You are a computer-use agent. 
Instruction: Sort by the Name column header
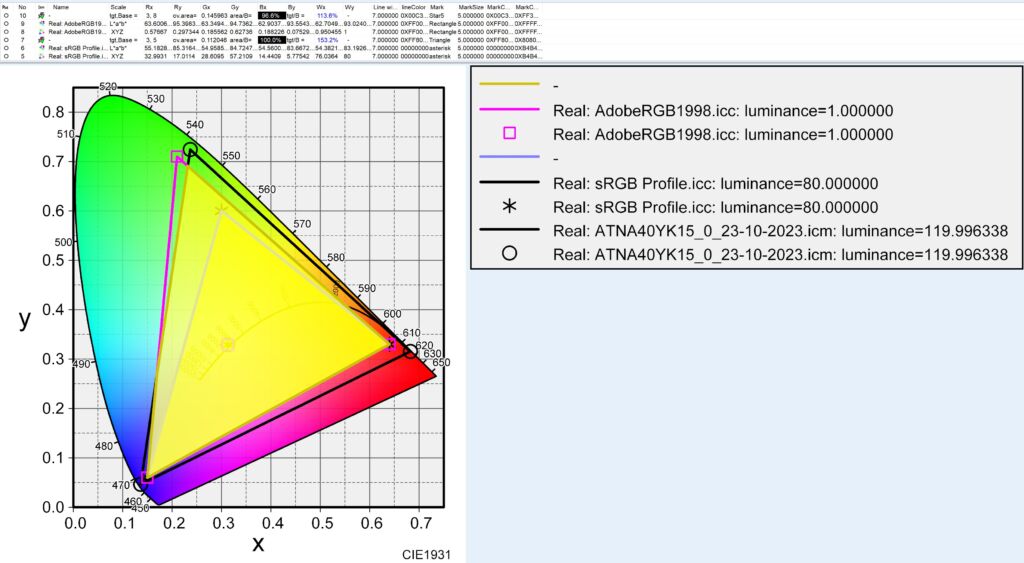[x=61, y=7]
